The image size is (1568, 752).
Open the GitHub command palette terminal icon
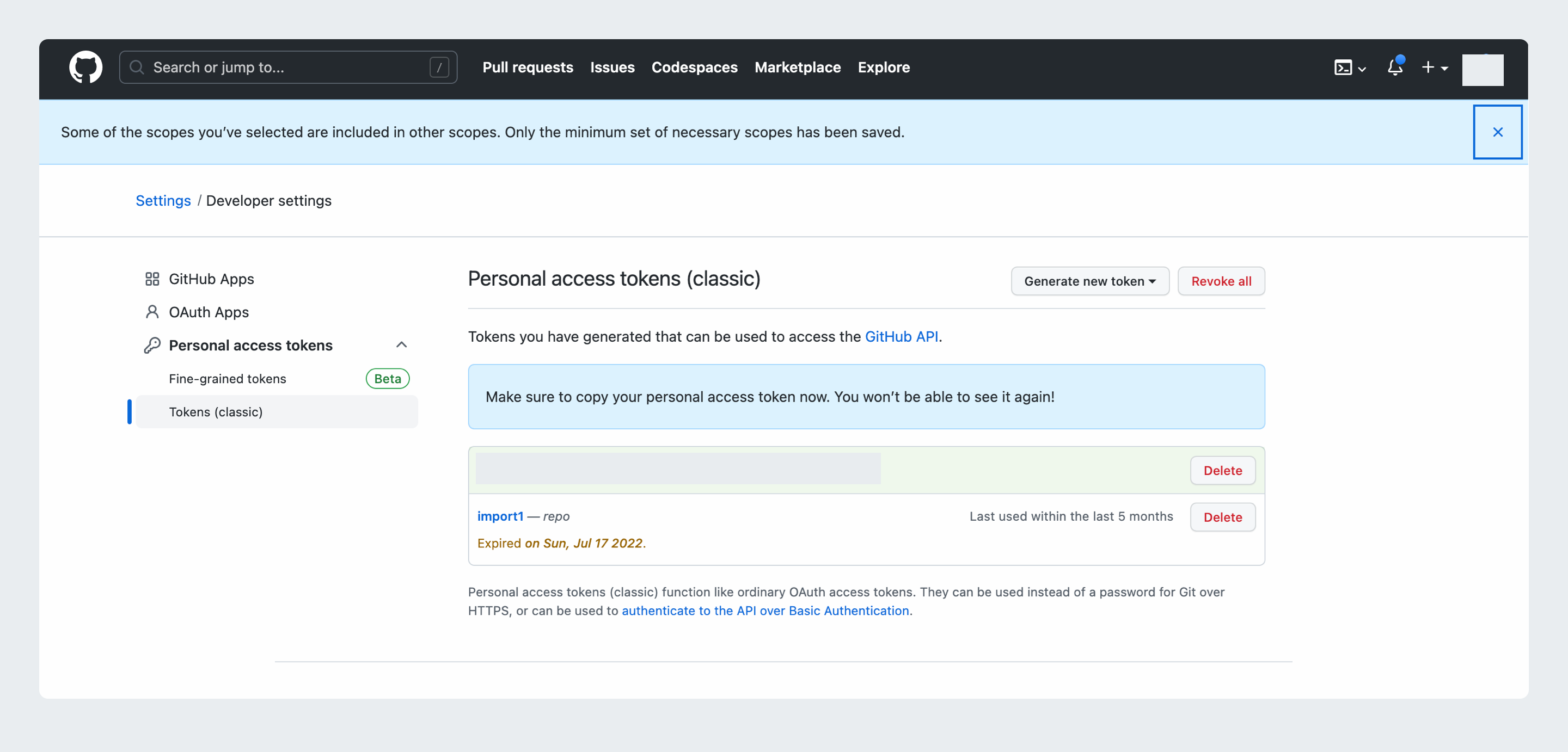pyautogui.click(x=1343, y=68)
